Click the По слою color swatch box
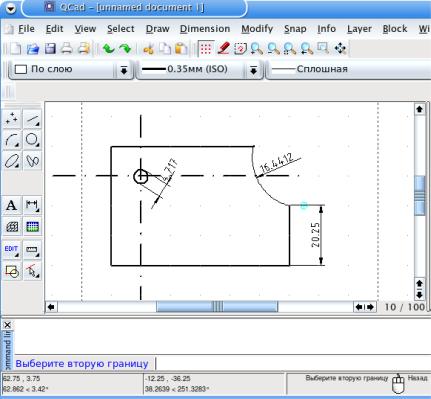Viewport: 431px width, 399px height. click(x=21, y=69)
